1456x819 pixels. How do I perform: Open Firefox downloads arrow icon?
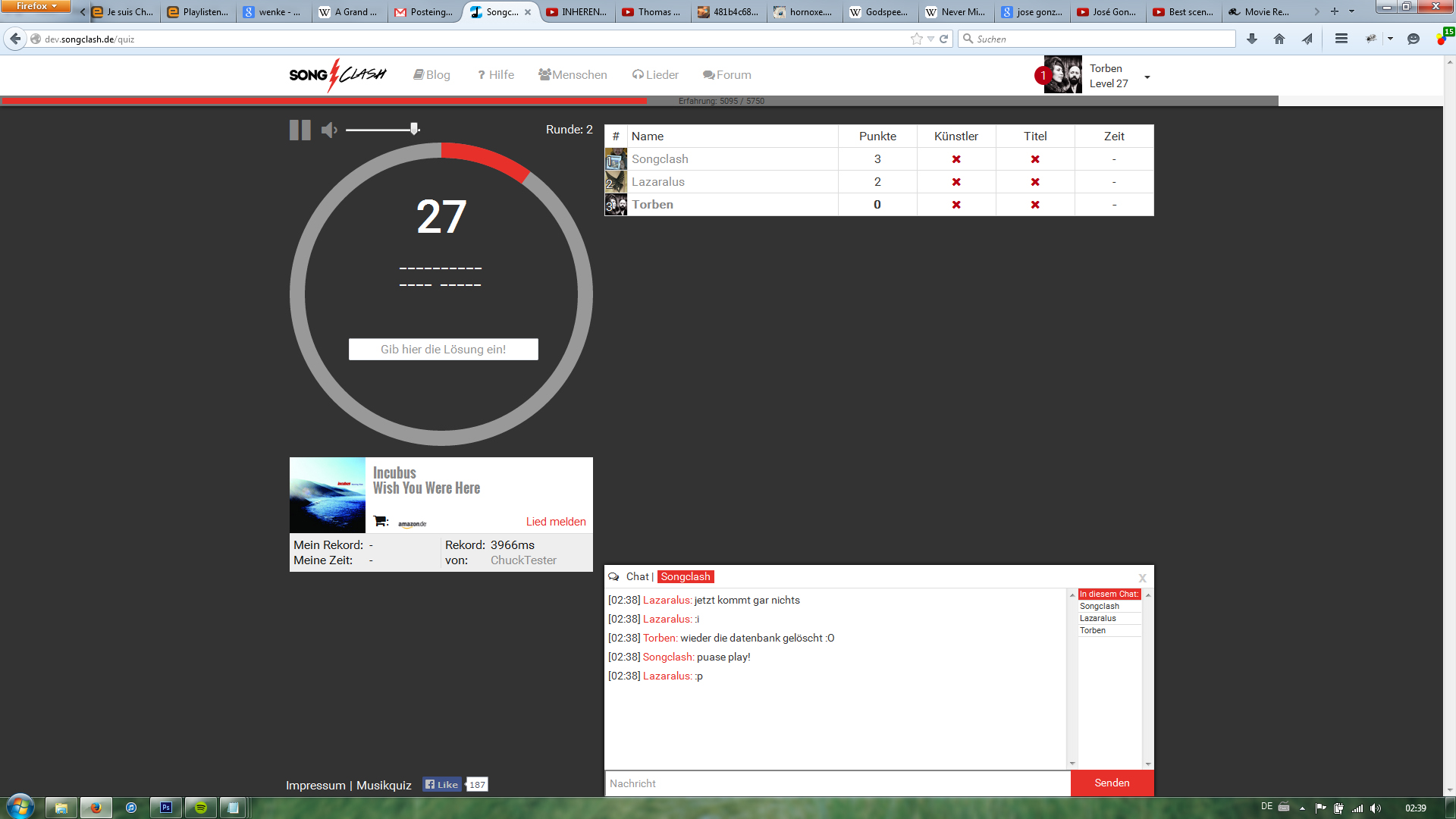tap(1252, 39)
